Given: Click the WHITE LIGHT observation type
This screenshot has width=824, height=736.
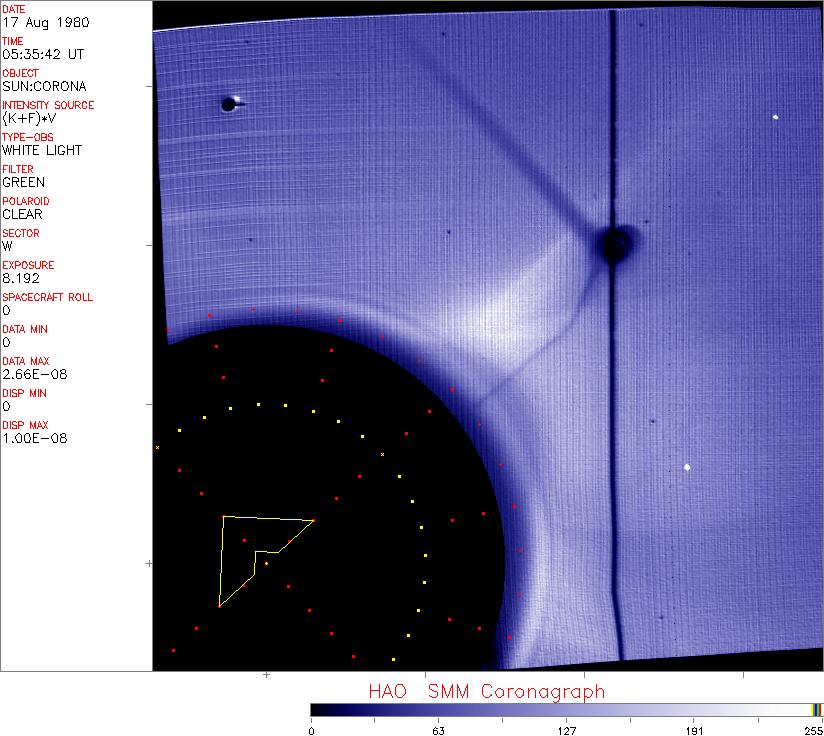Looking at the screenshot, I should (x=42, y=151).
